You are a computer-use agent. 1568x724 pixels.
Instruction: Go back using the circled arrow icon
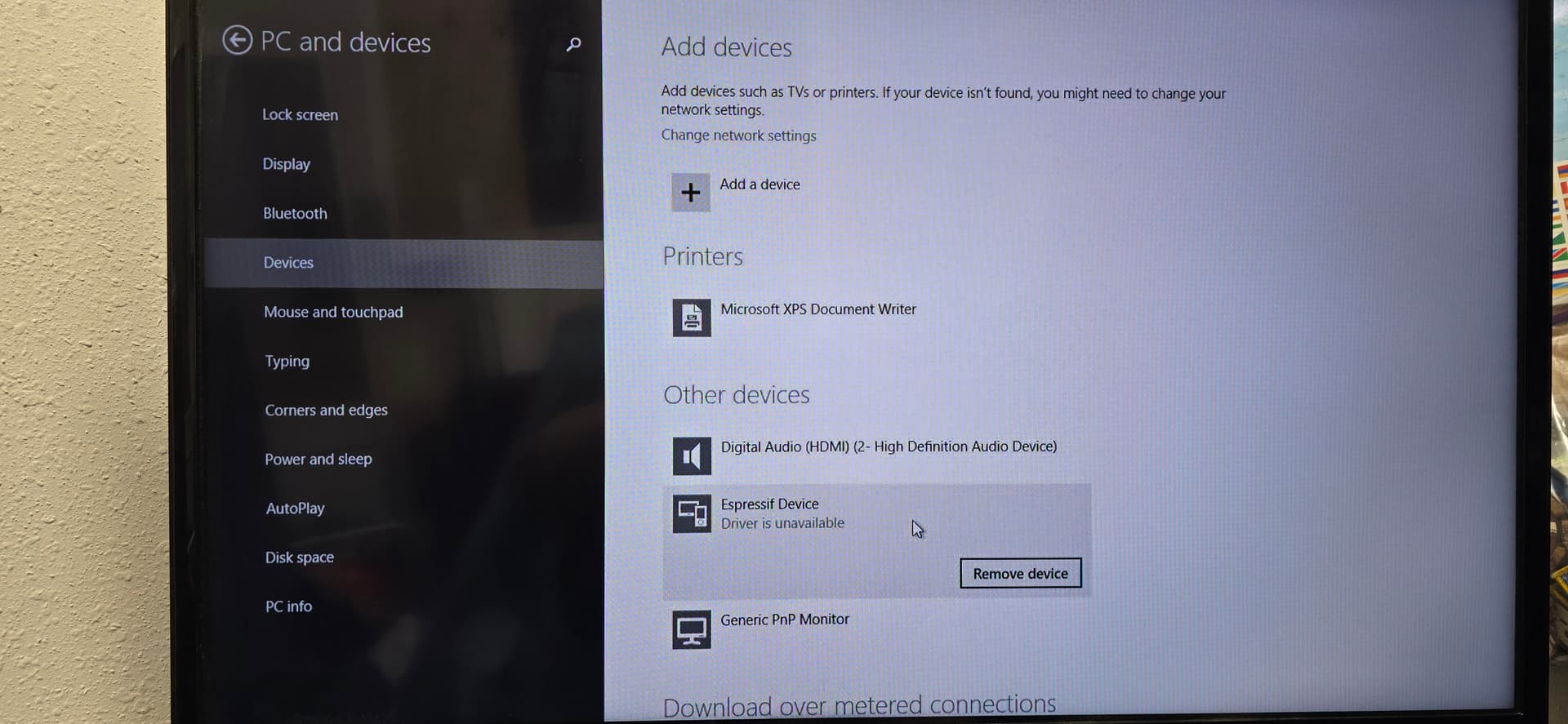[237, 40]
